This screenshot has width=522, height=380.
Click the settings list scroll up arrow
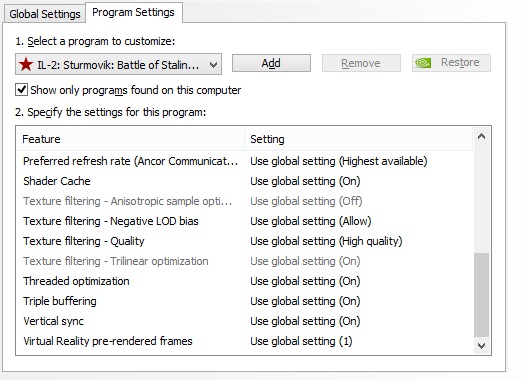click(481, 136)
